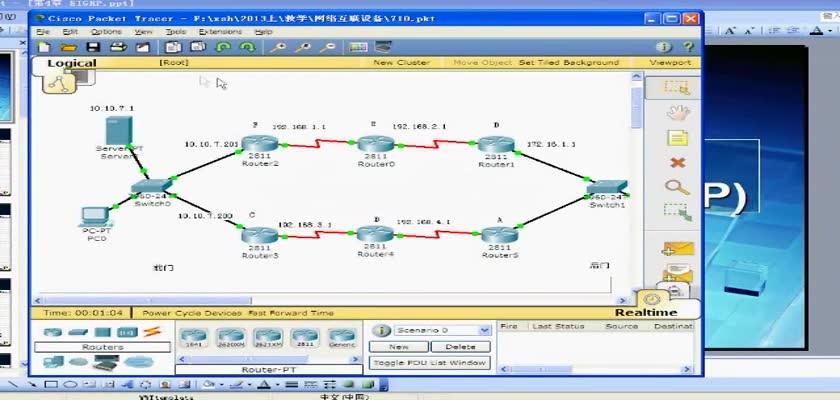This screenshot has width=840, height=400.
Task: Click the New file icon in toolbar
Action: click(x=44, y=47)
